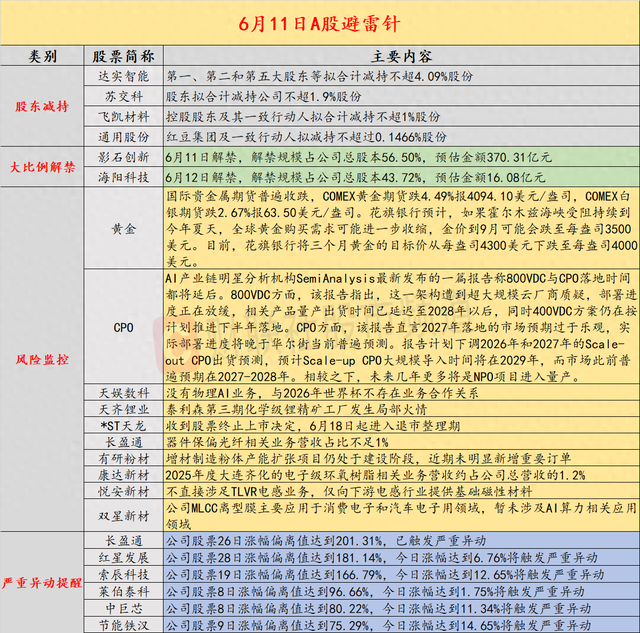
Task: Select the stock name 达实智能
Action: click(123, 76)
